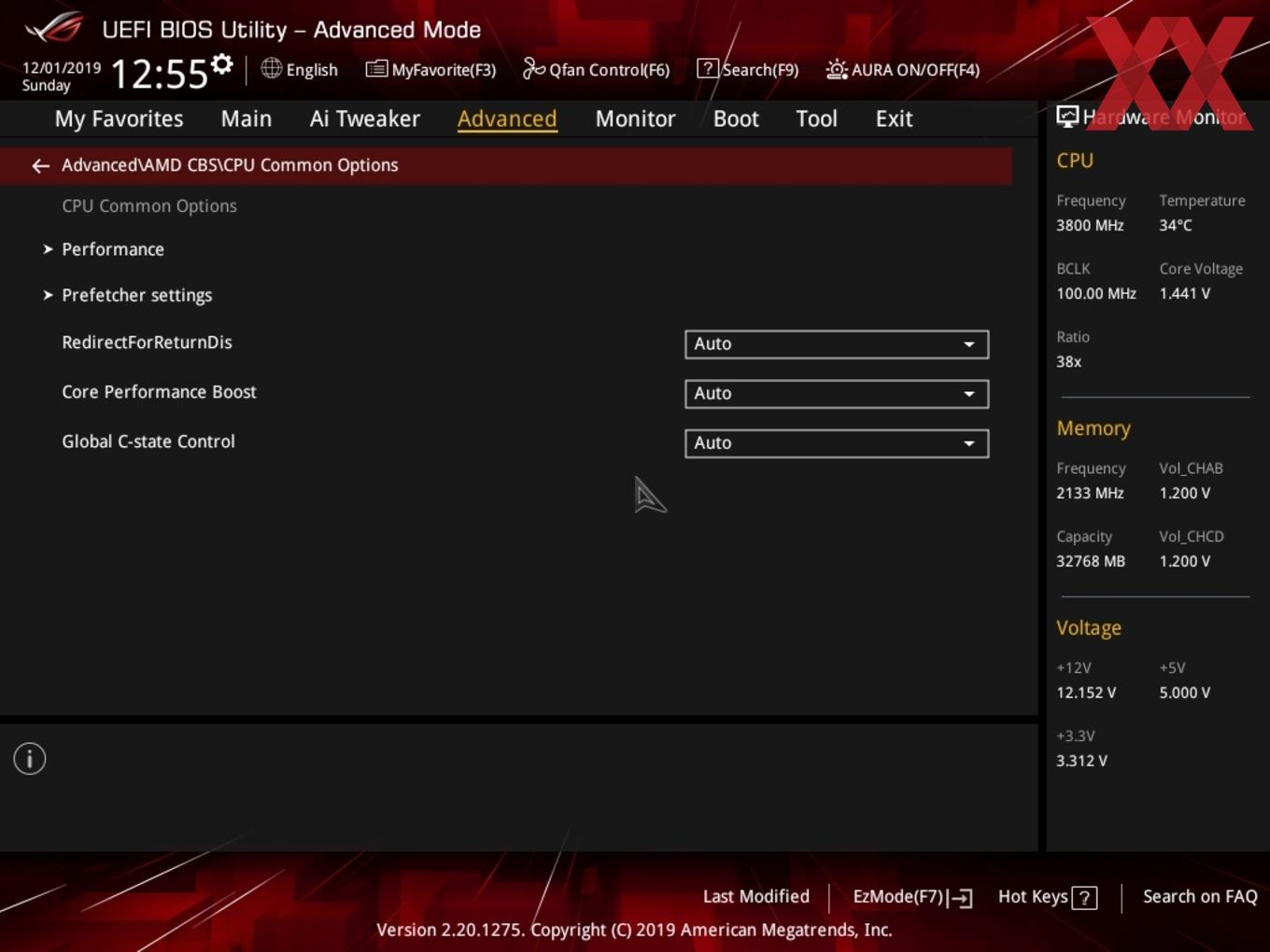1270x952 pixels.
Task: Click the +12V value 12.152 V
Action: (x=1086, y=693)
